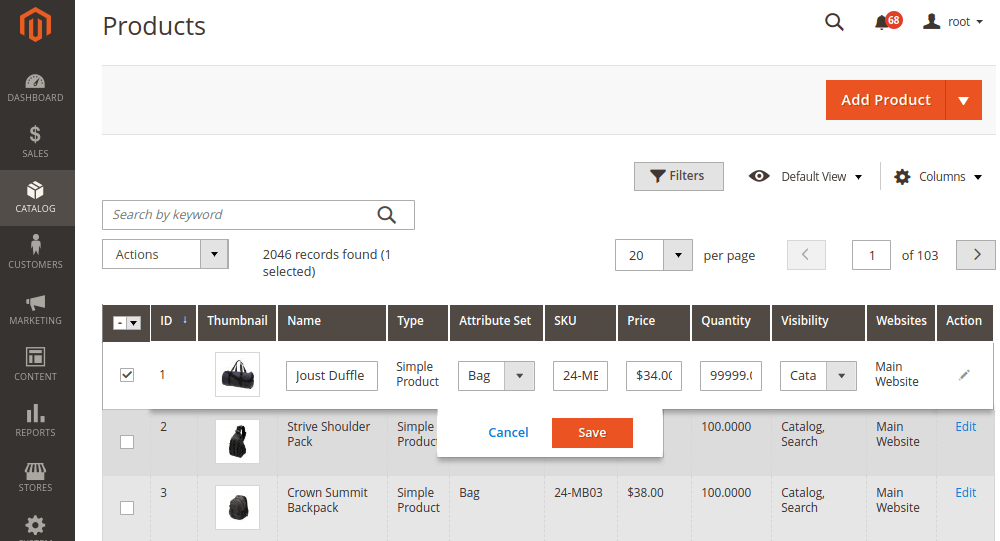Open the Customers menu
The height and width of the screenshot is (541, 1000).
pos(35,253)
